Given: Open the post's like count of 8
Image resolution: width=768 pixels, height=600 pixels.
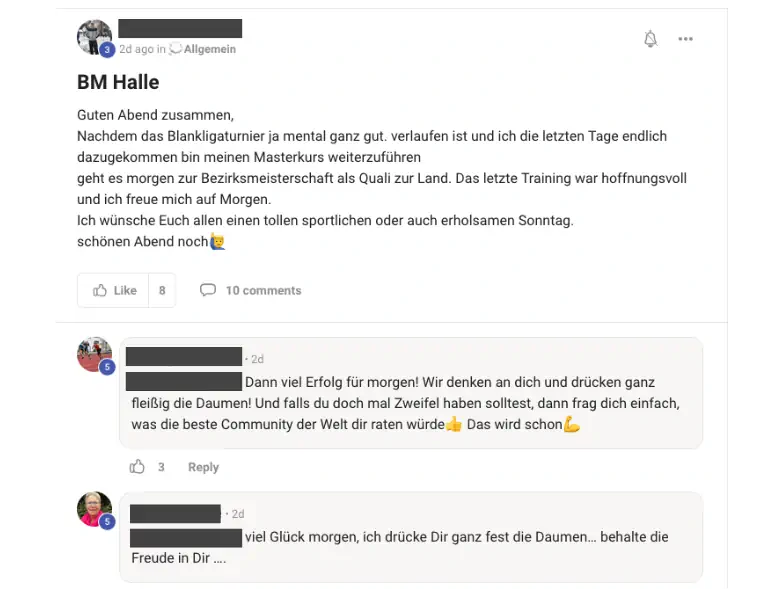Looking at the screenshot, I should [162, 290].
